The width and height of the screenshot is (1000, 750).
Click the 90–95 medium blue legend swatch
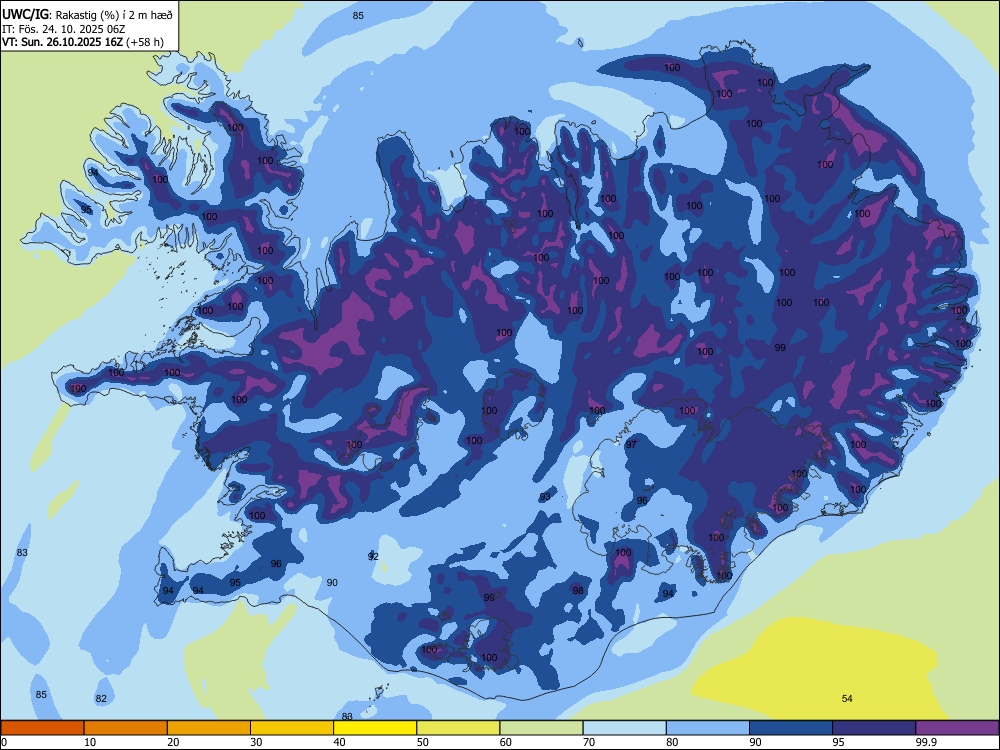791,728
